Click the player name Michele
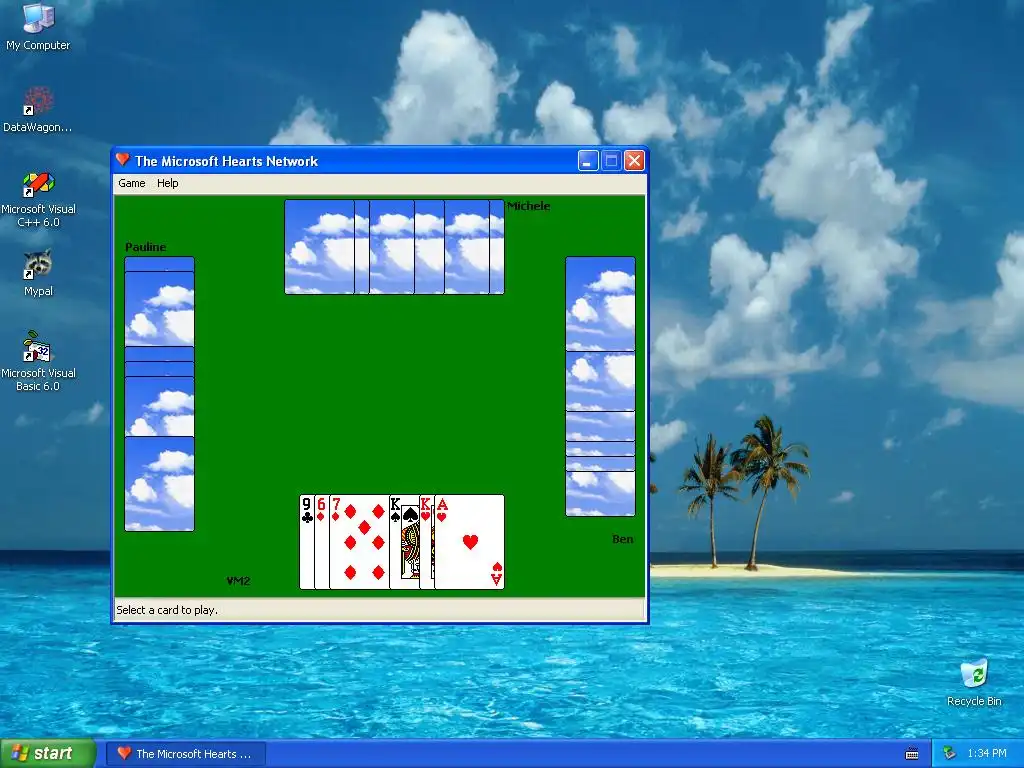This screenshot has width=1024, height=768. pos(529,206)
